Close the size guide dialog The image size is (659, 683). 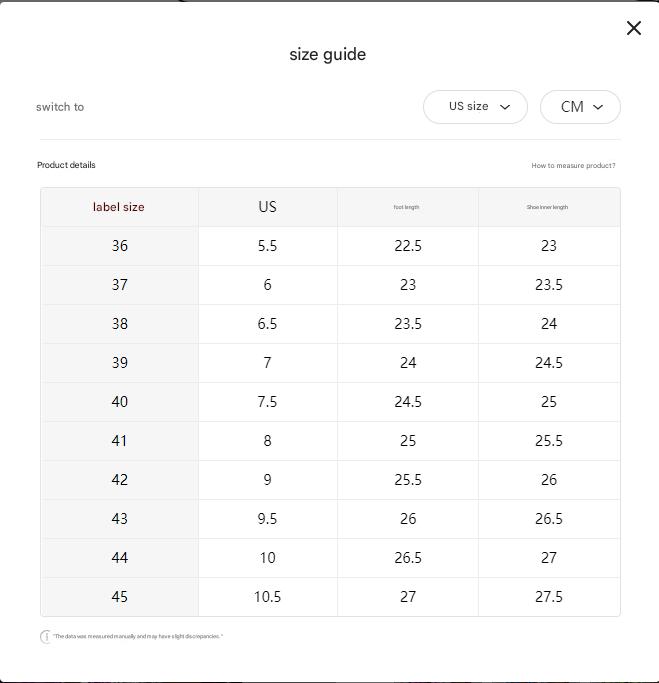(634, 28)
